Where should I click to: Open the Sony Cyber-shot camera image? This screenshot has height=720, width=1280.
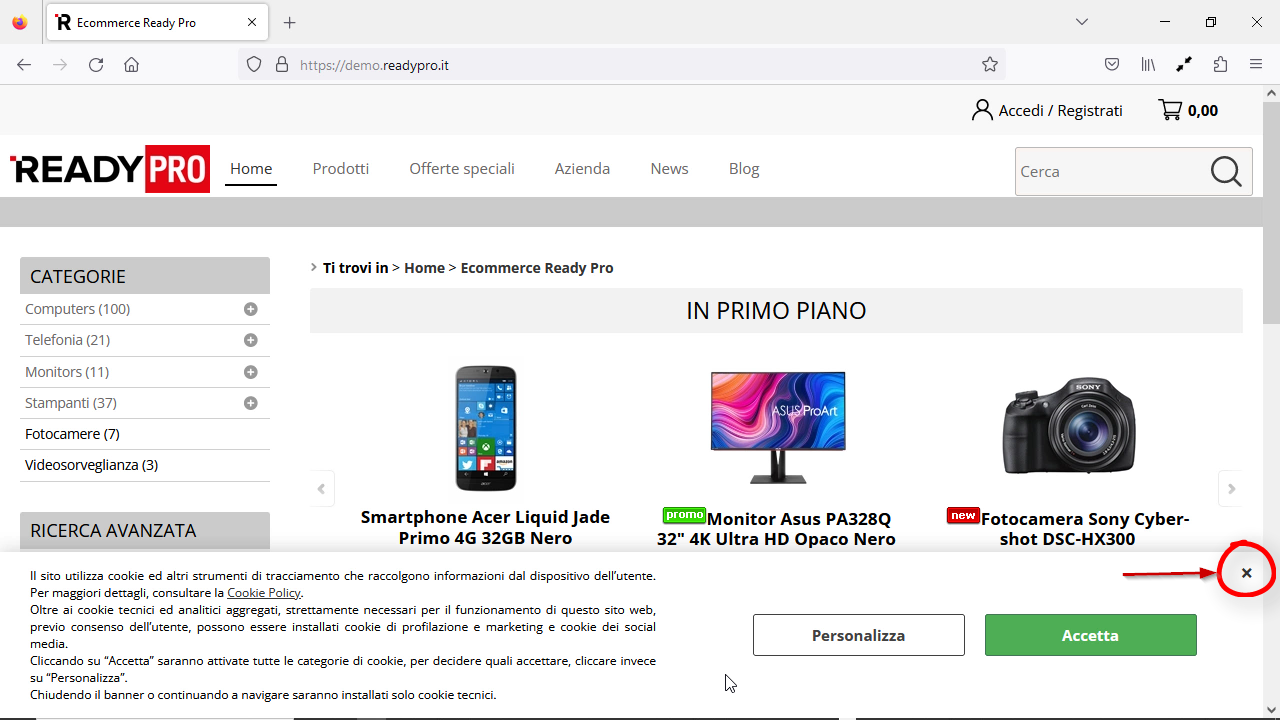pyautogui.click(x=1069, y=426)
